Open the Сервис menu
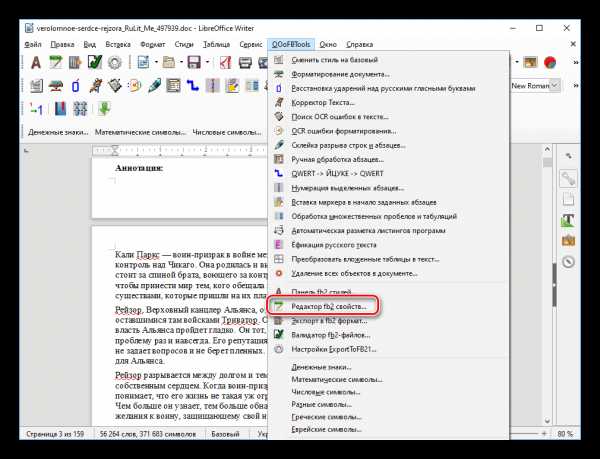The width and height of the screenshot is (600, 459). tap(251, 44)
